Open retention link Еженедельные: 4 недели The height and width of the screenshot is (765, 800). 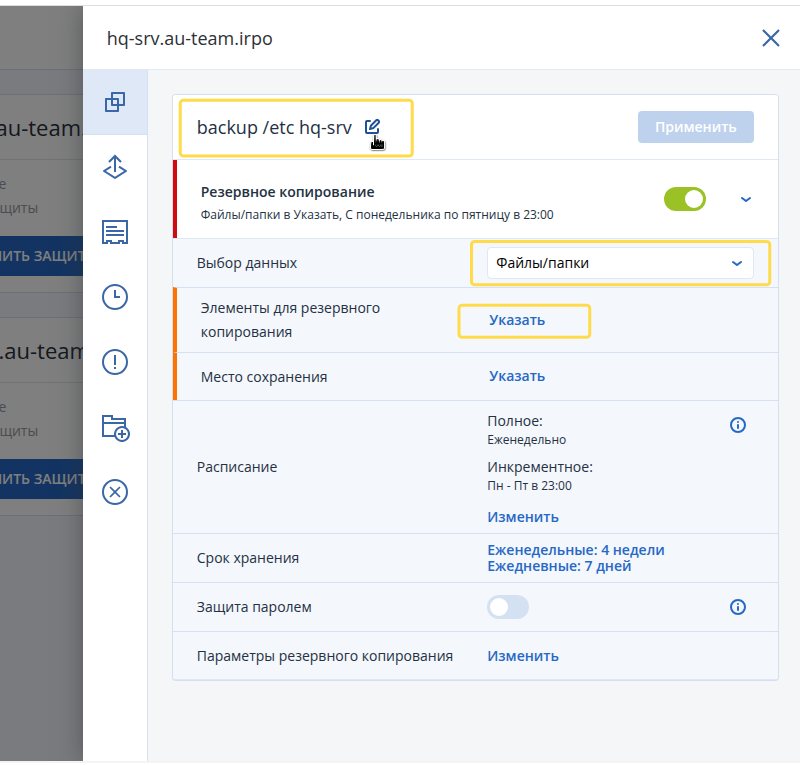(x=576, y=550)
